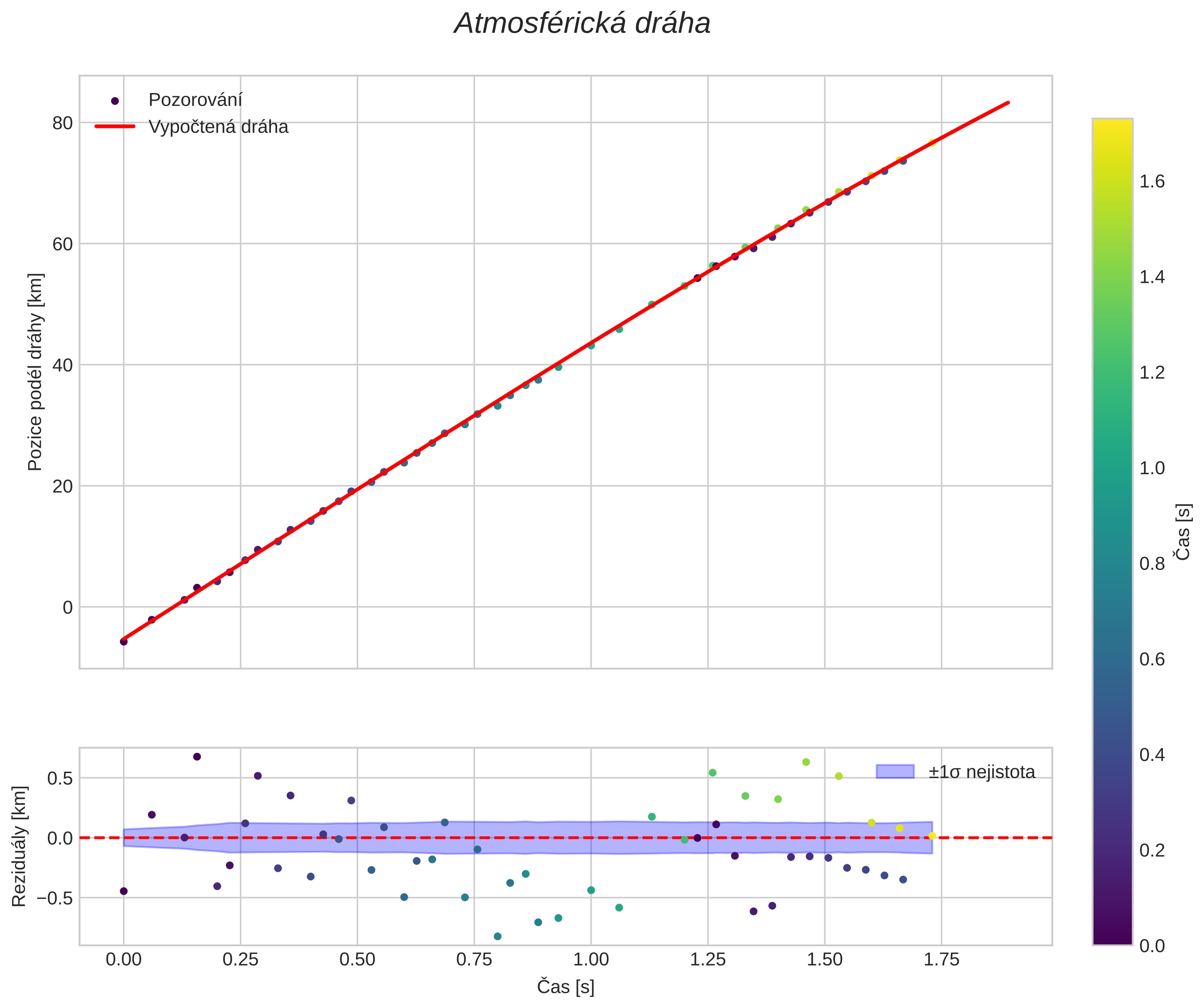Image resolution: width=1204 pixels, height=1008 pixels.
Task: Click the colorbar tick label 1.0
Action: (1152, 468)
